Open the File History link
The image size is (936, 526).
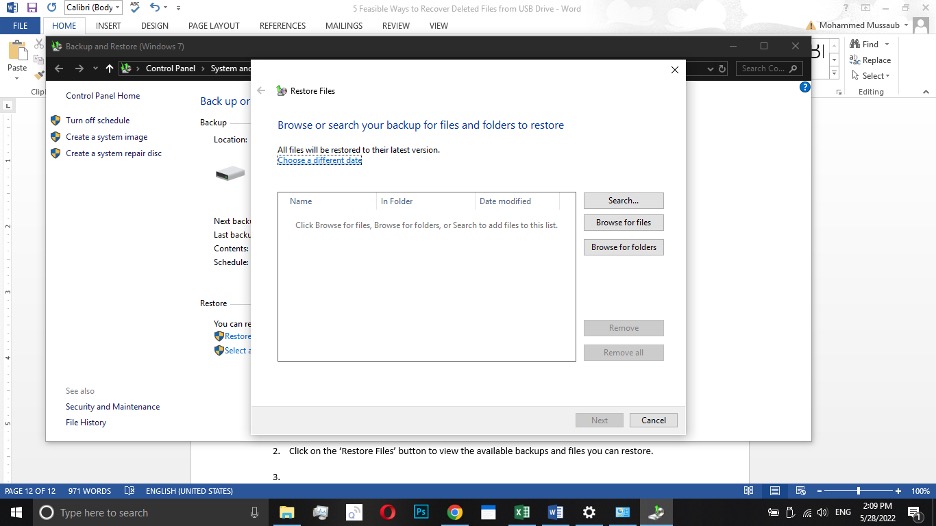click(86, 422)
